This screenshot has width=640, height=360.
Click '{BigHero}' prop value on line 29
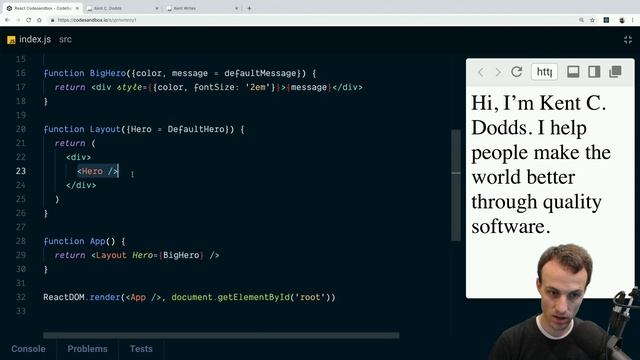pyautogui.click(x=181, y=256)
